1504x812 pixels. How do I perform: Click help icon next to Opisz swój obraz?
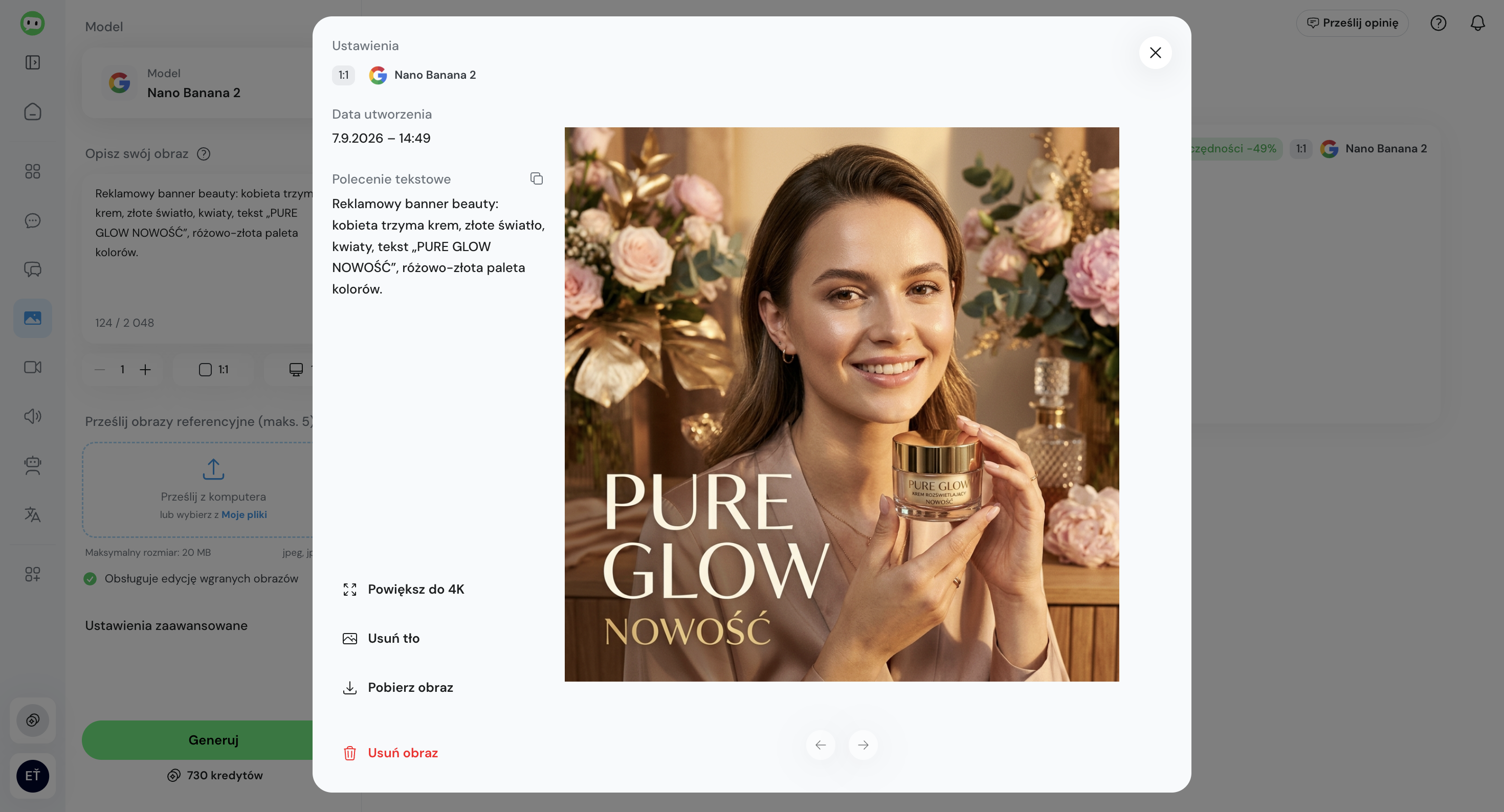tap(203, 154)
